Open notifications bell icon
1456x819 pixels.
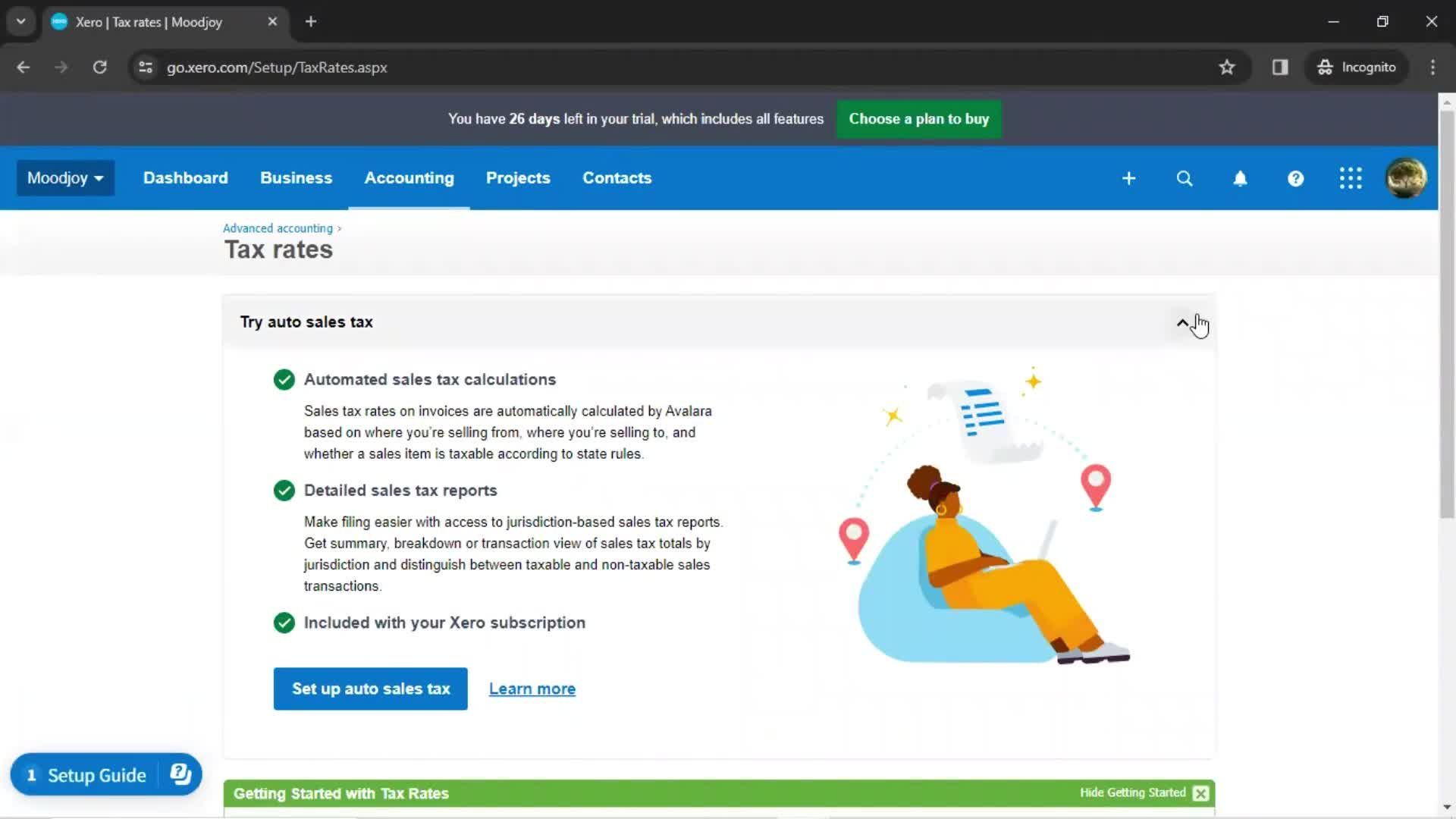[x=1240, y=178]
